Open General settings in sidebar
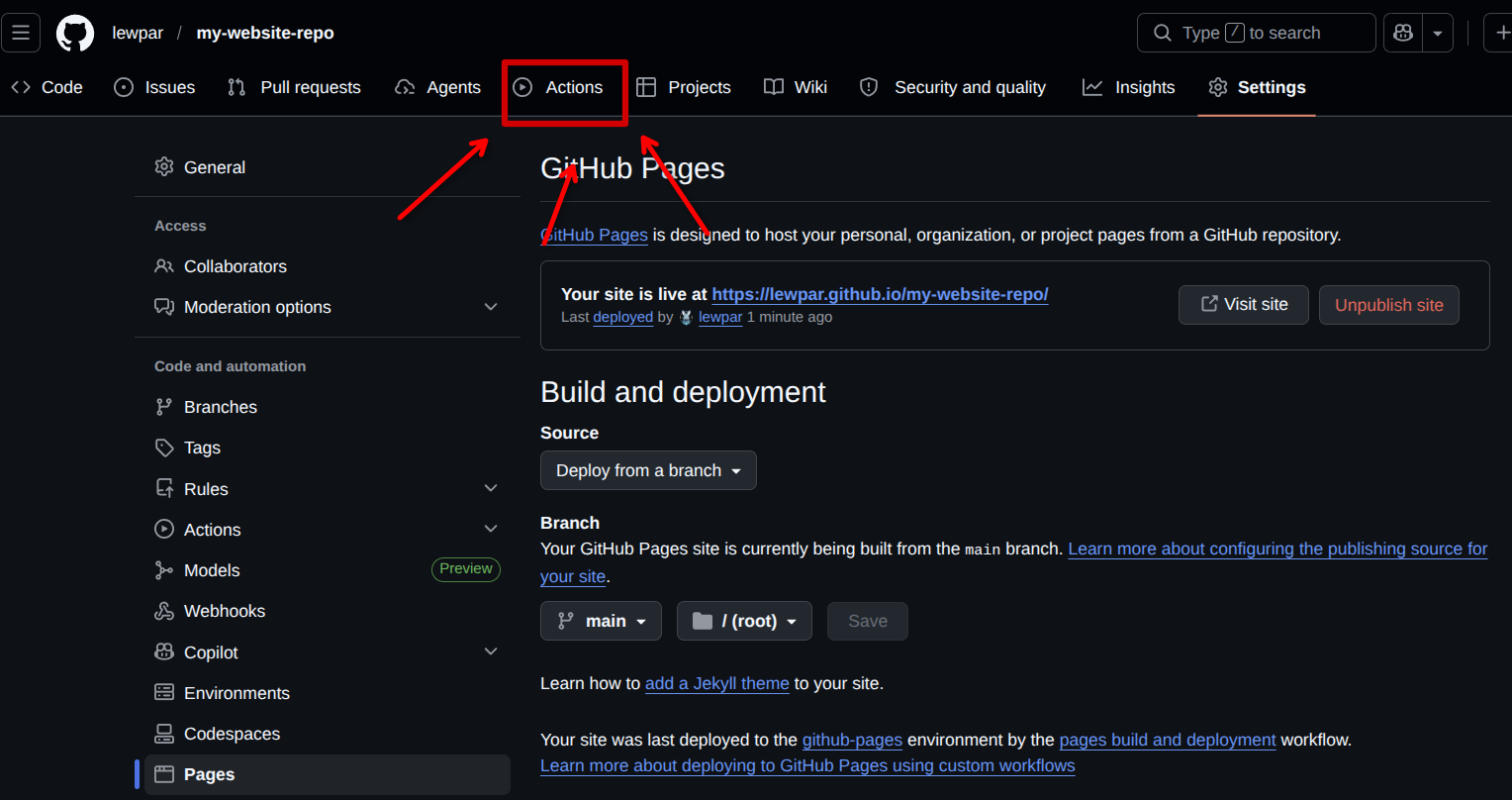This screenshot has height=800, width=1512. pyautogui.click(x=328, y=167)
